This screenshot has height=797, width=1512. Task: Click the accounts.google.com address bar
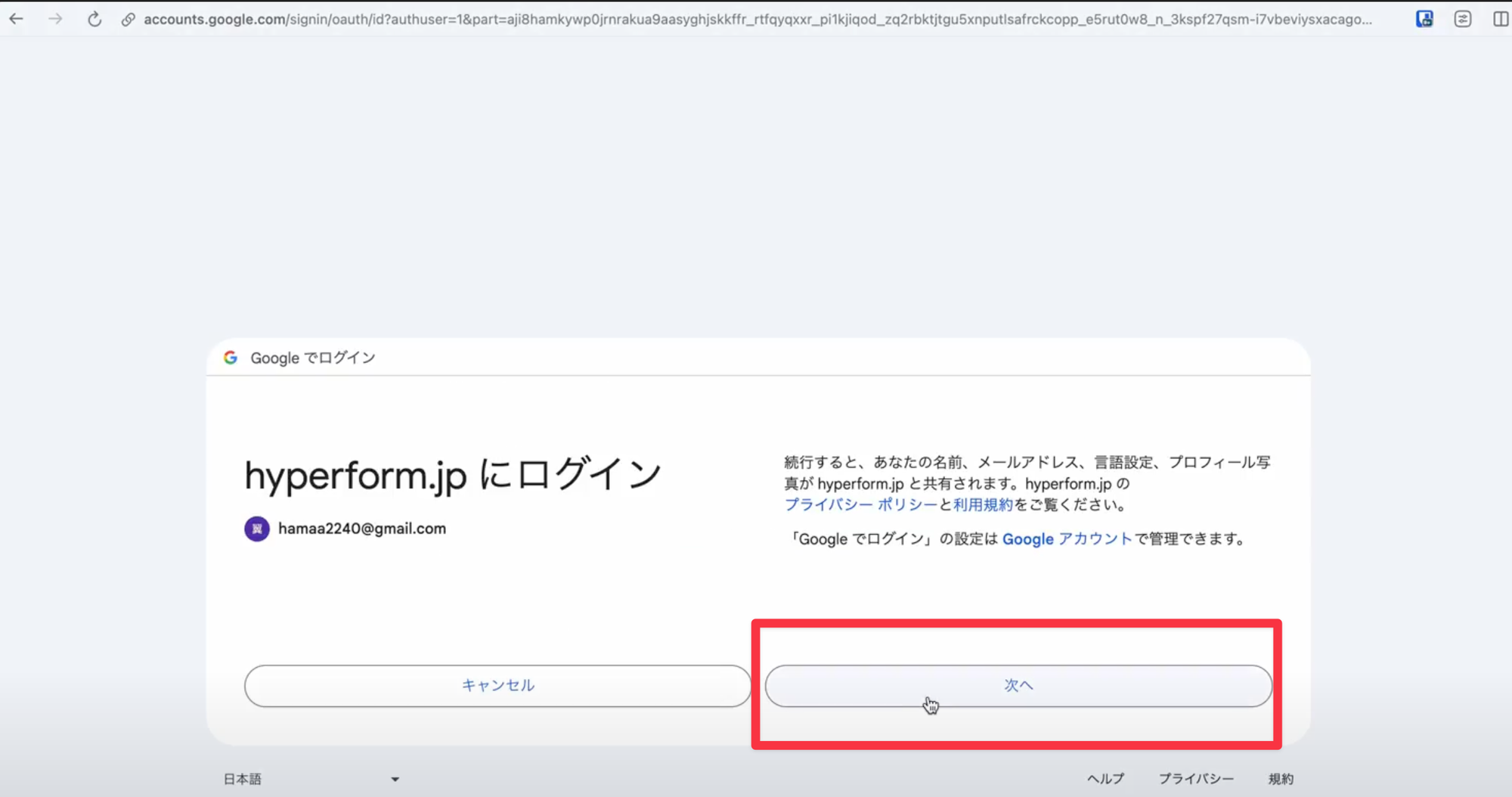pos(758,20)
